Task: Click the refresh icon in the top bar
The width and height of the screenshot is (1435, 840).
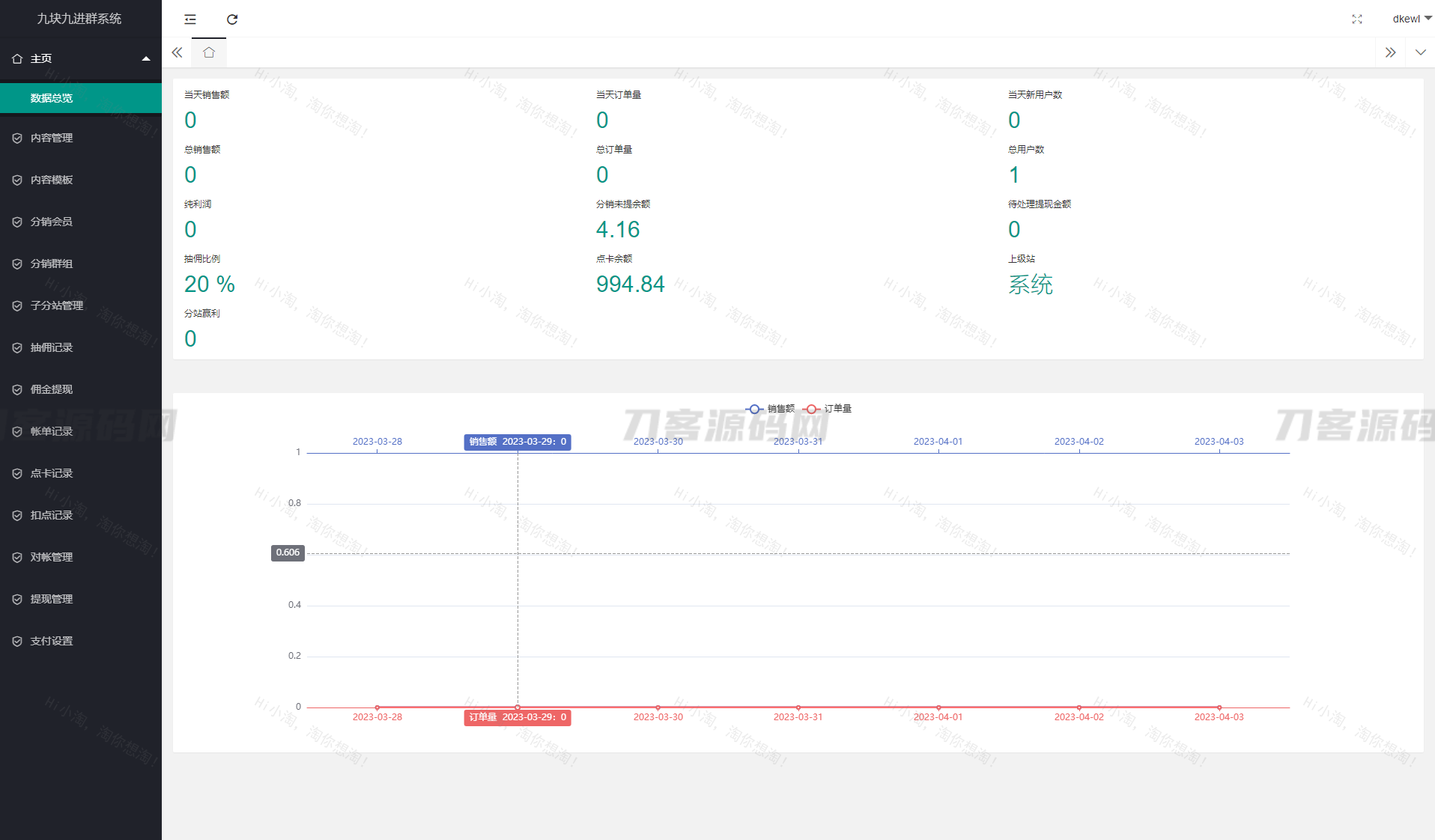Action: pos(232,19)
